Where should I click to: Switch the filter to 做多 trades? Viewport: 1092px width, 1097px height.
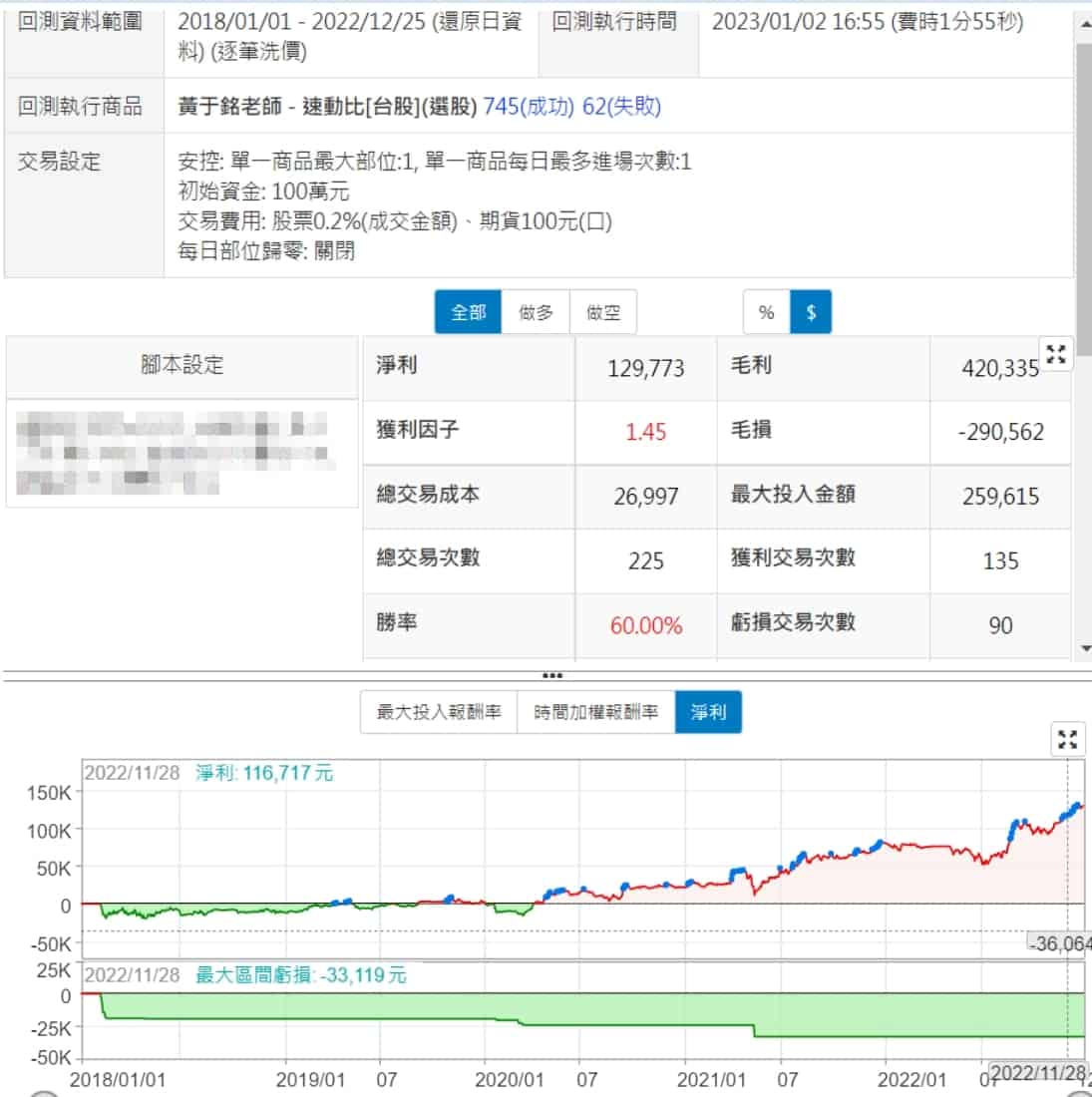click(536, 312)
